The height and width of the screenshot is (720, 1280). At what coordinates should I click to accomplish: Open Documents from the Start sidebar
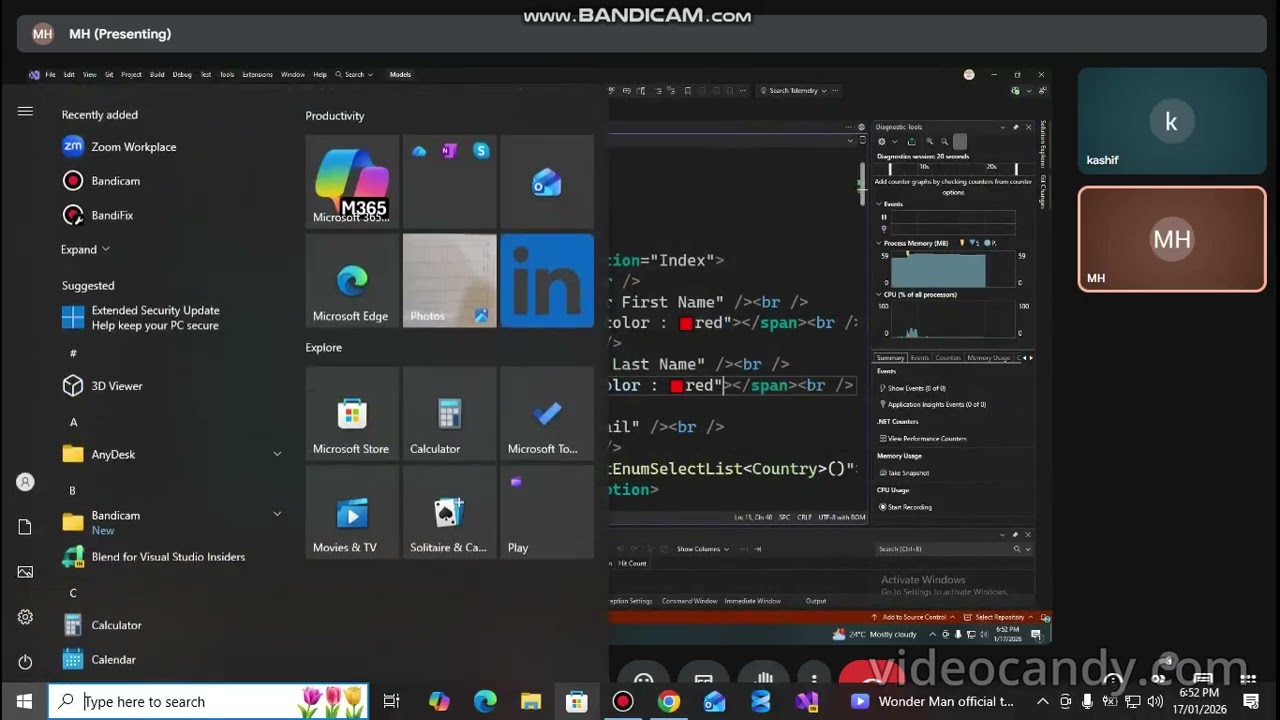[x=25, y=527]
